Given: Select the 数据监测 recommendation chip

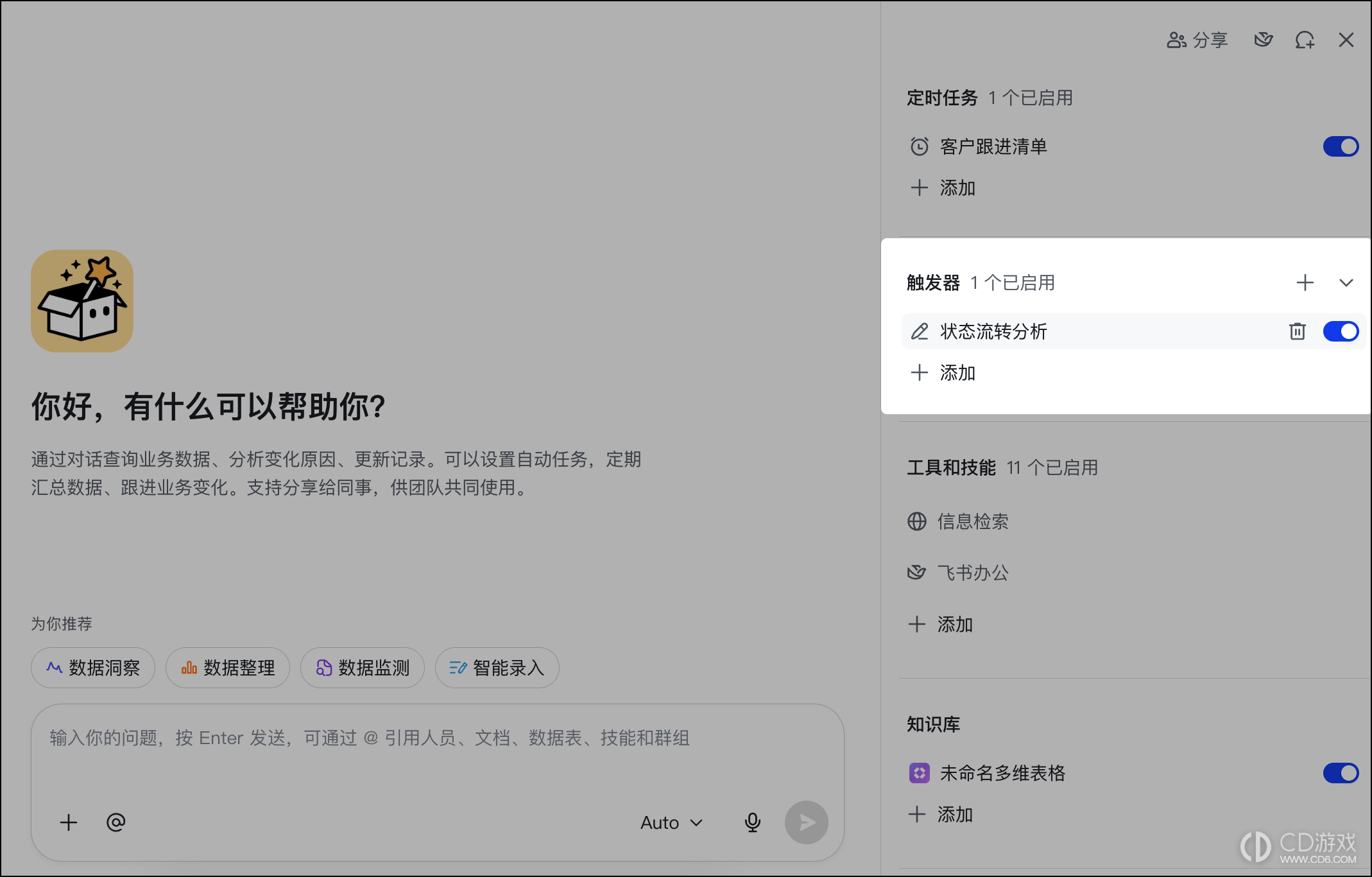Looking at the screenshot, I should click(363, 668).
